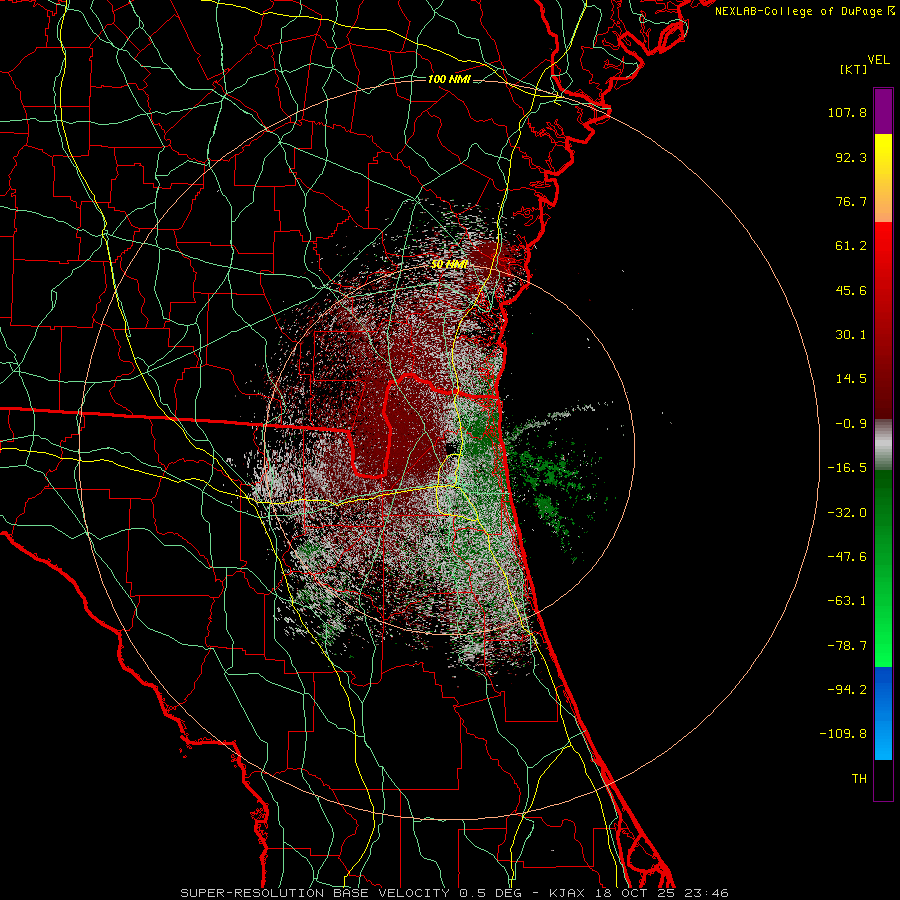
Task: Click the -109.8 velocity scale value
Action: click(x=843, y=734)
